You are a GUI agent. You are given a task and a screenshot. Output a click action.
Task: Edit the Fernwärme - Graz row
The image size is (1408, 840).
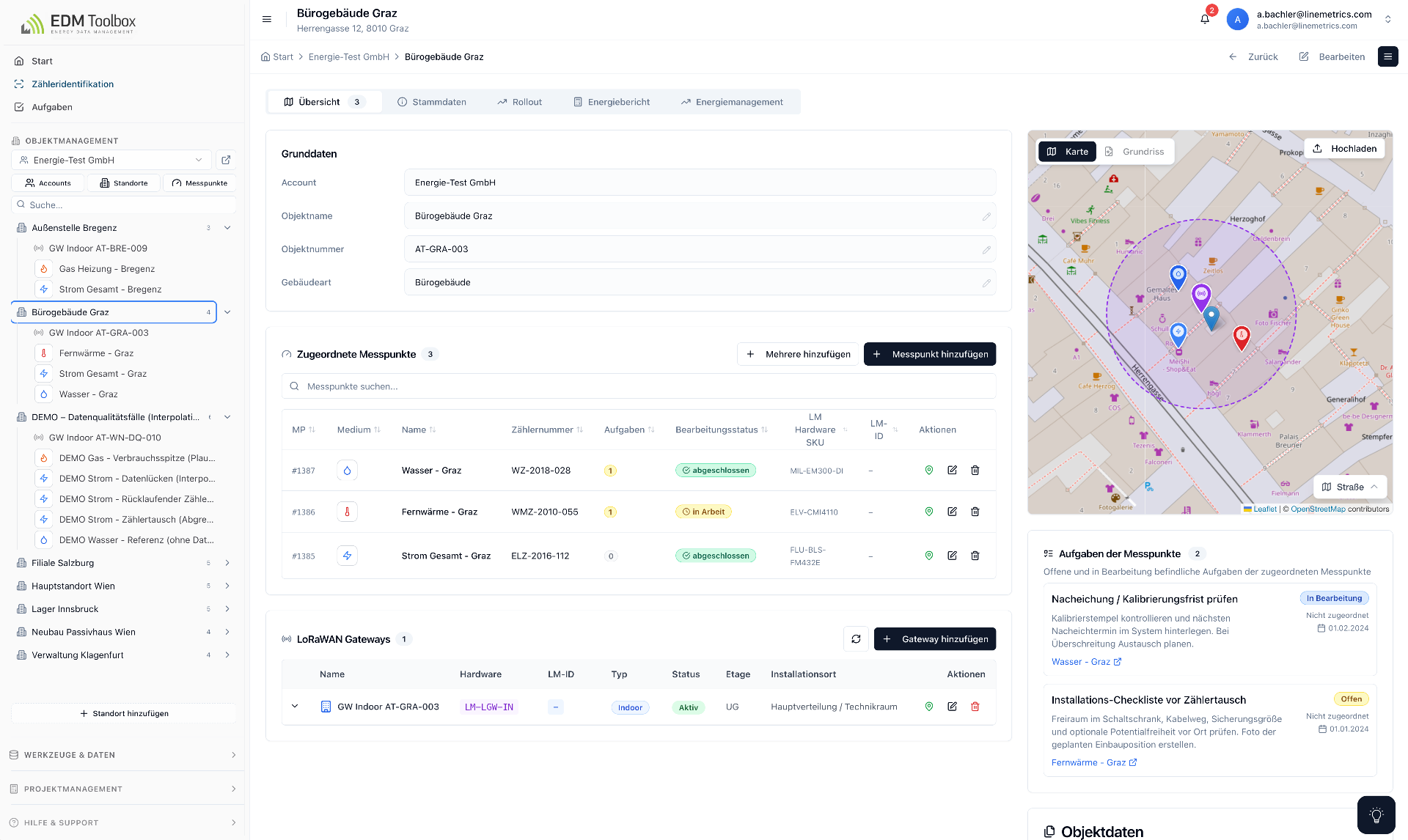click(x=952, y=512)
